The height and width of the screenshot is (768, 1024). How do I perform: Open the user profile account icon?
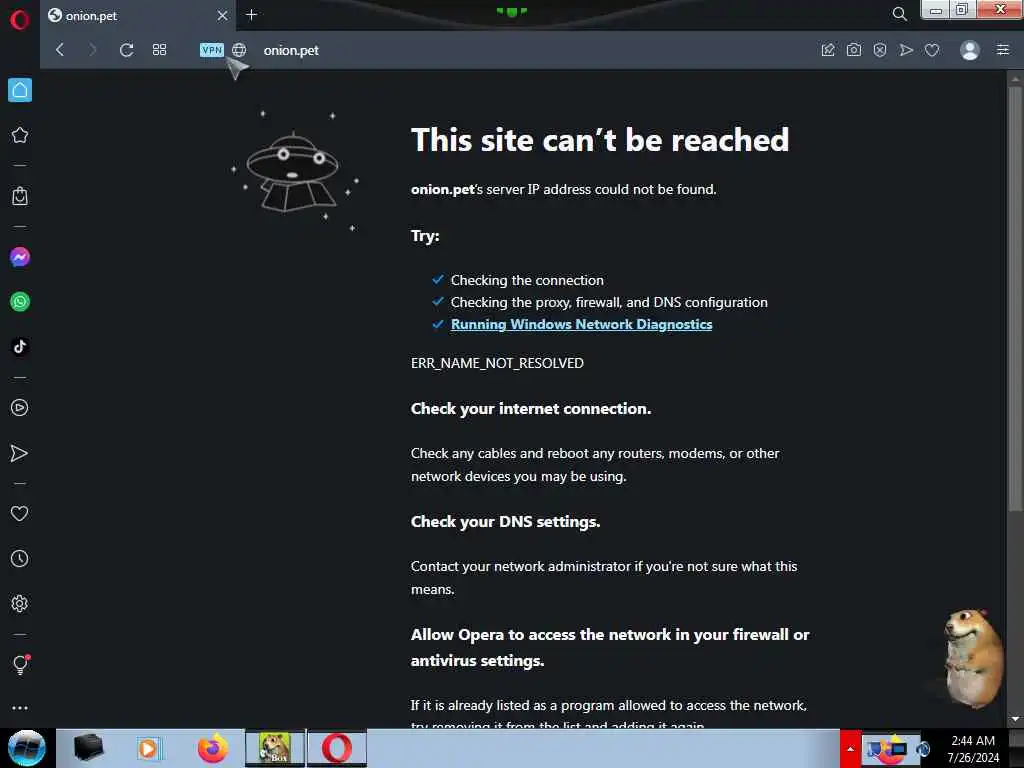coord(970,50)
